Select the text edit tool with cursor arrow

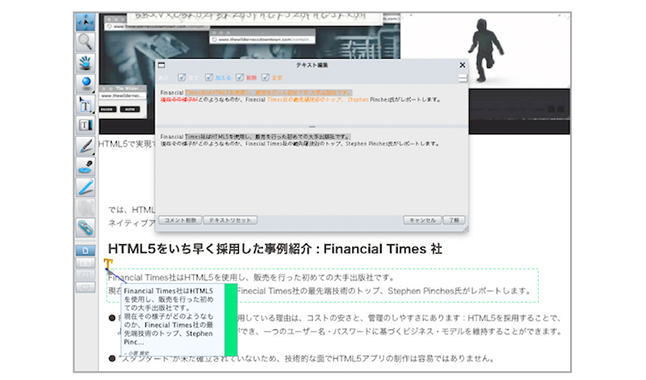point(85,105)
